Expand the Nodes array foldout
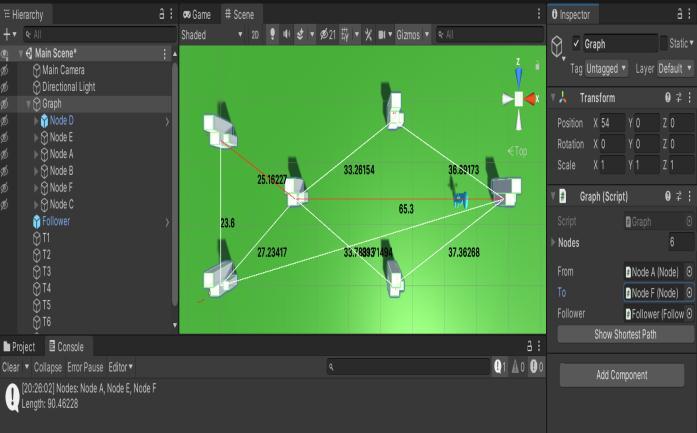The width and height of the screenshot is (697, 433). click(553, 242)
